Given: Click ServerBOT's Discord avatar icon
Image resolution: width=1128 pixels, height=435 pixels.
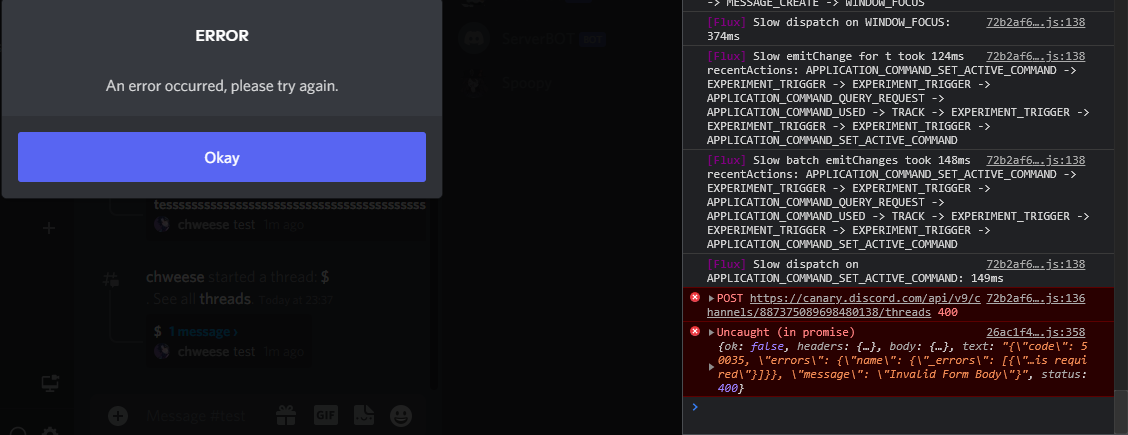Looking at the screenshot, I should click(474, 39).
